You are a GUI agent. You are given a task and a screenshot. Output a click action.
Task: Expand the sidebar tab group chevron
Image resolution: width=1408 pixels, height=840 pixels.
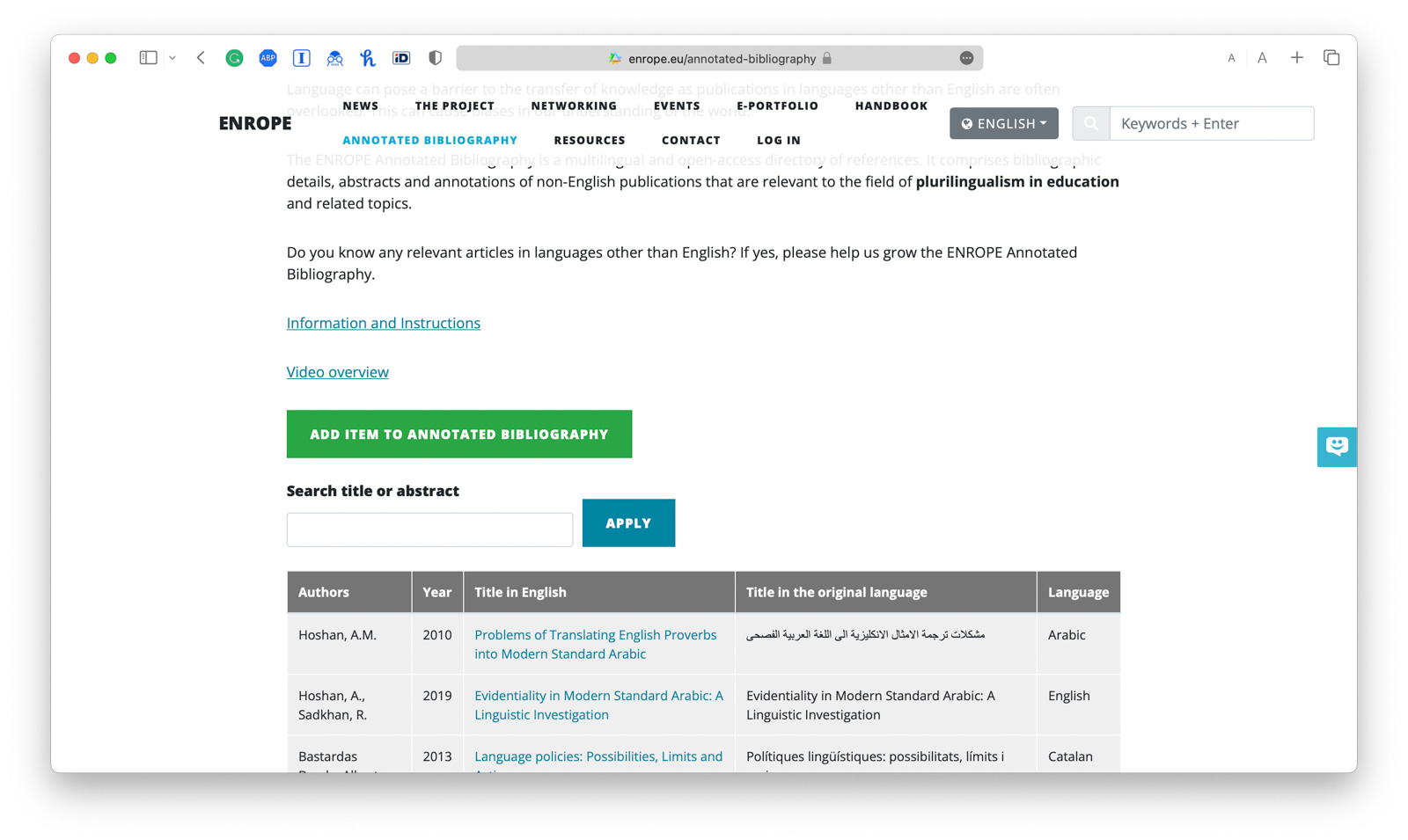[172, 58]
